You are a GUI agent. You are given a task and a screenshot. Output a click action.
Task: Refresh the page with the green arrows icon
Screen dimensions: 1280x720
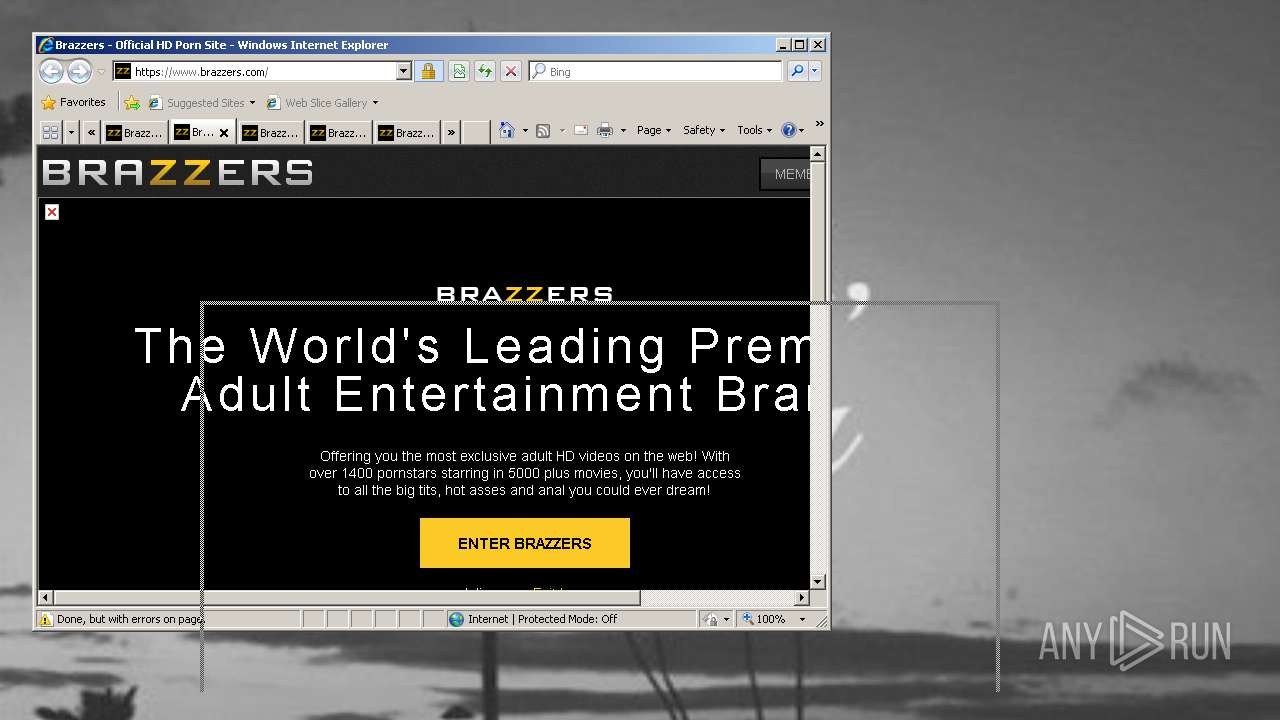(485, 72)
